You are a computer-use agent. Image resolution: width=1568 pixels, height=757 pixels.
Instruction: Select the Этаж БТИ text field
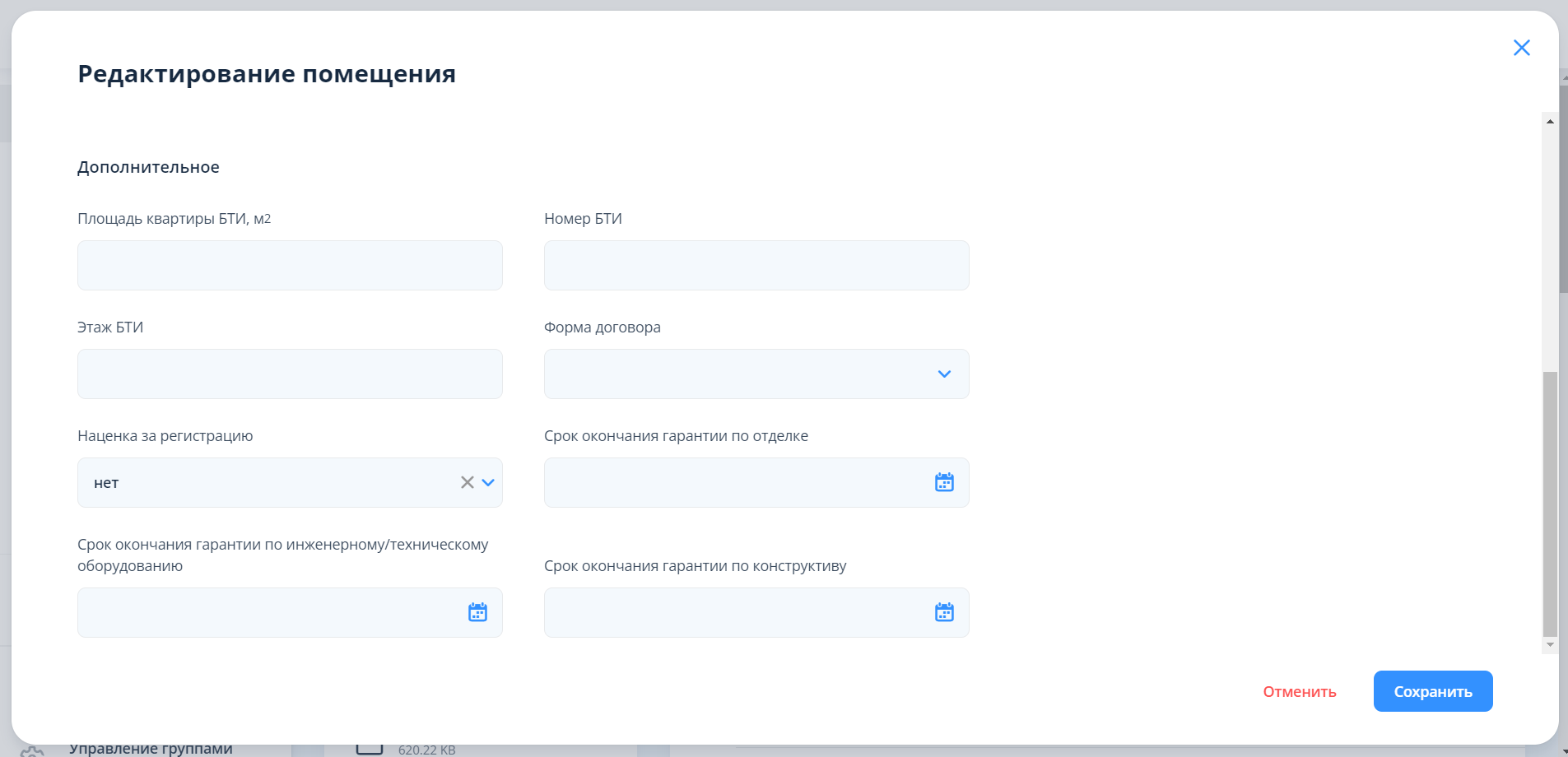(290, 374)
